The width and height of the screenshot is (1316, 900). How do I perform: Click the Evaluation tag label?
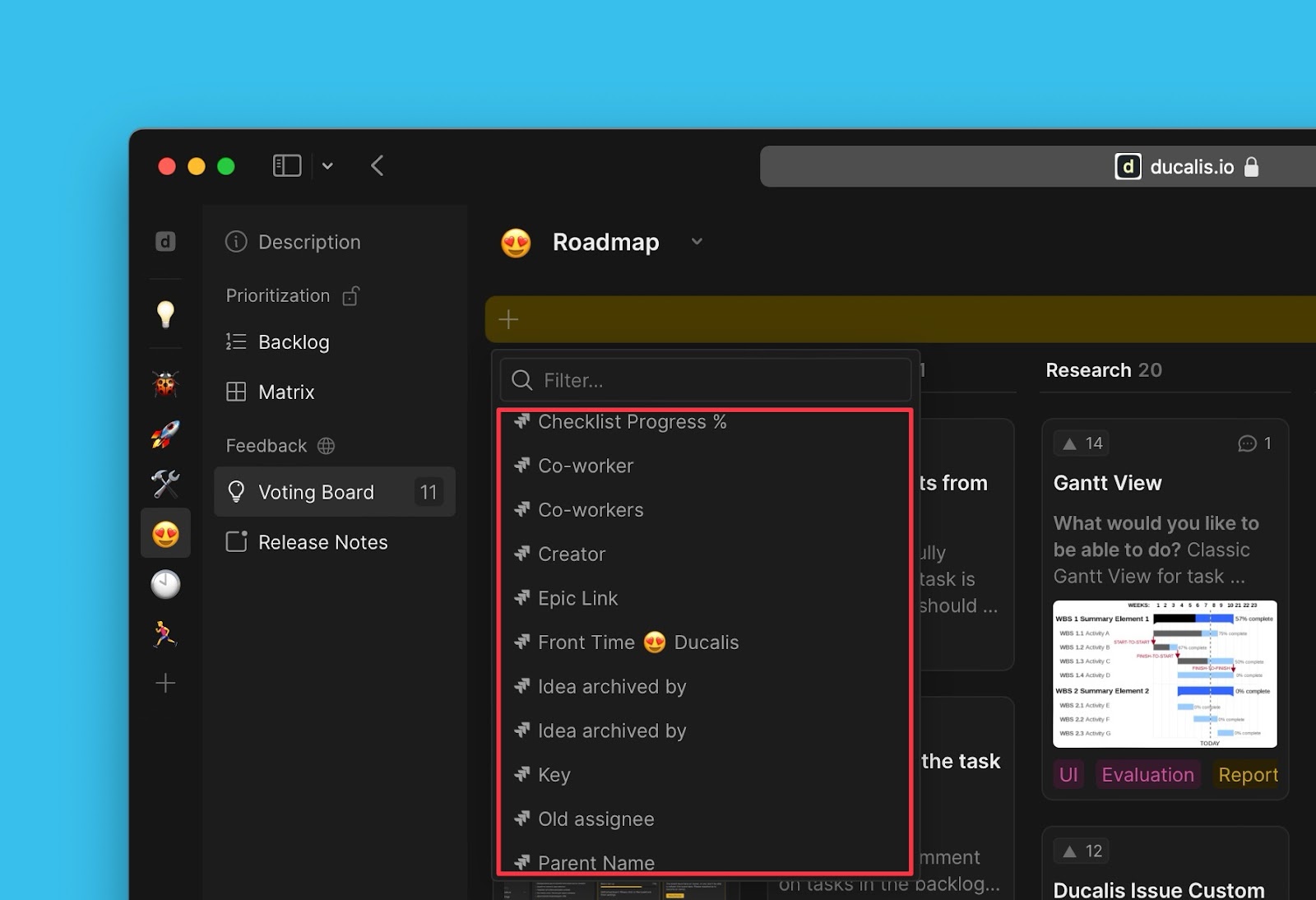pos(1147,775)
